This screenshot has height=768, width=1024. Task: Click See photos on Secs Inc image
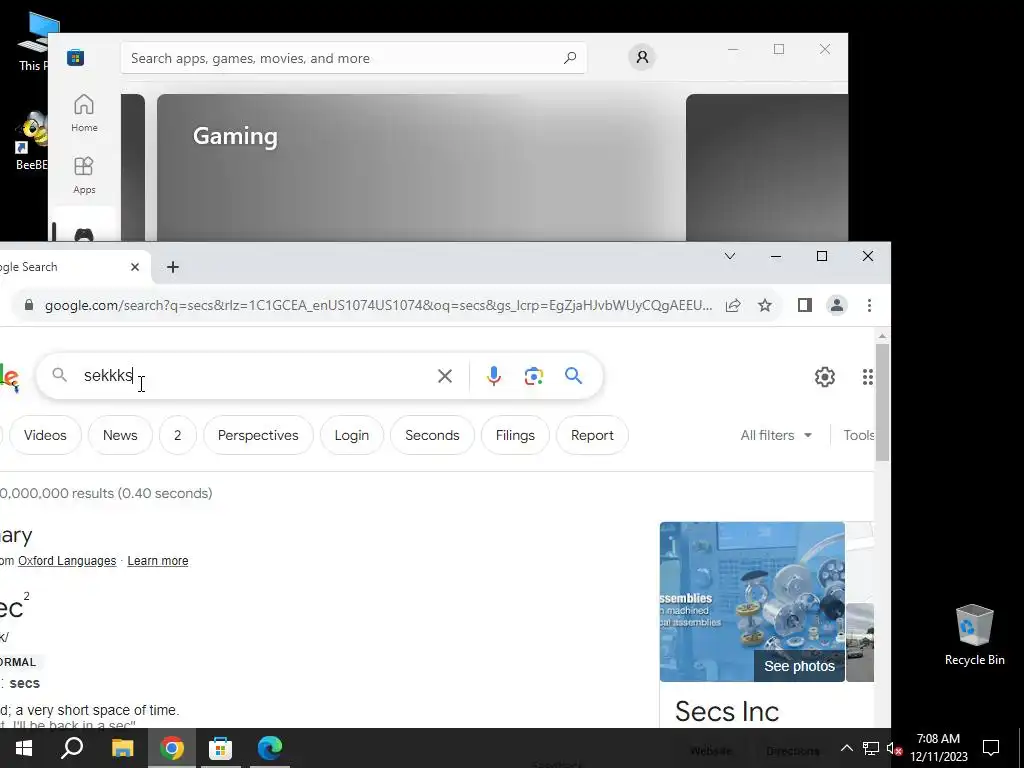pos(799,666)
